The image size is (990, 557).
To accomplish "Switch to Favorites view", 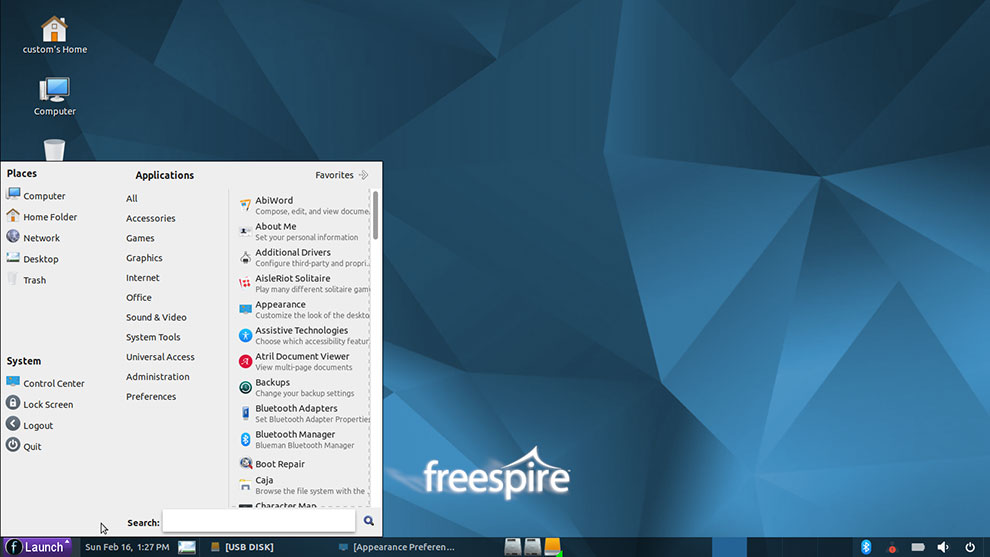I will (x=342, y=175).
